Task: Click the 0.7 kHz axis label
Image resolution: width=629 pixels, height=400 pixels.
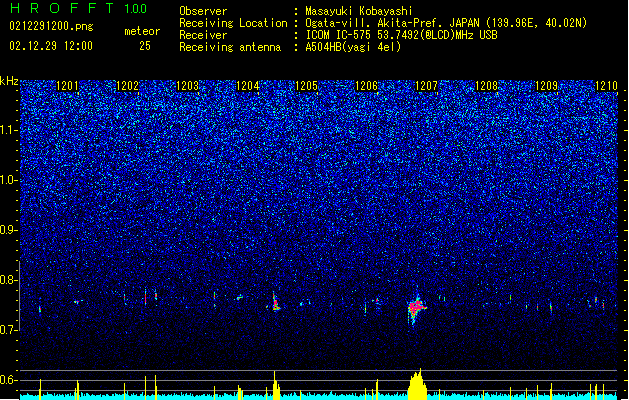Action: pos(9,330)
